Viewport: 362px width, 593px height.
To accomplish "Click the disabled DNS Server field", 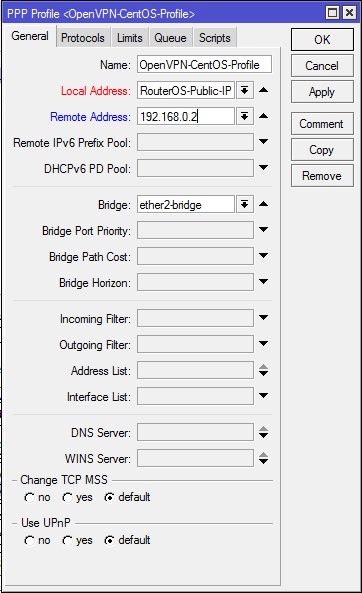I will click(195, 432).
